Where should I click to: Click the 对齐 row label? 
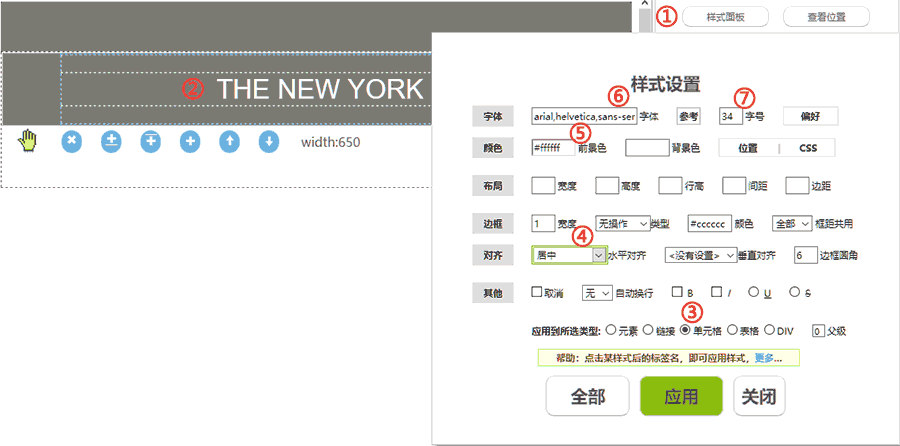tap(494, 255)
